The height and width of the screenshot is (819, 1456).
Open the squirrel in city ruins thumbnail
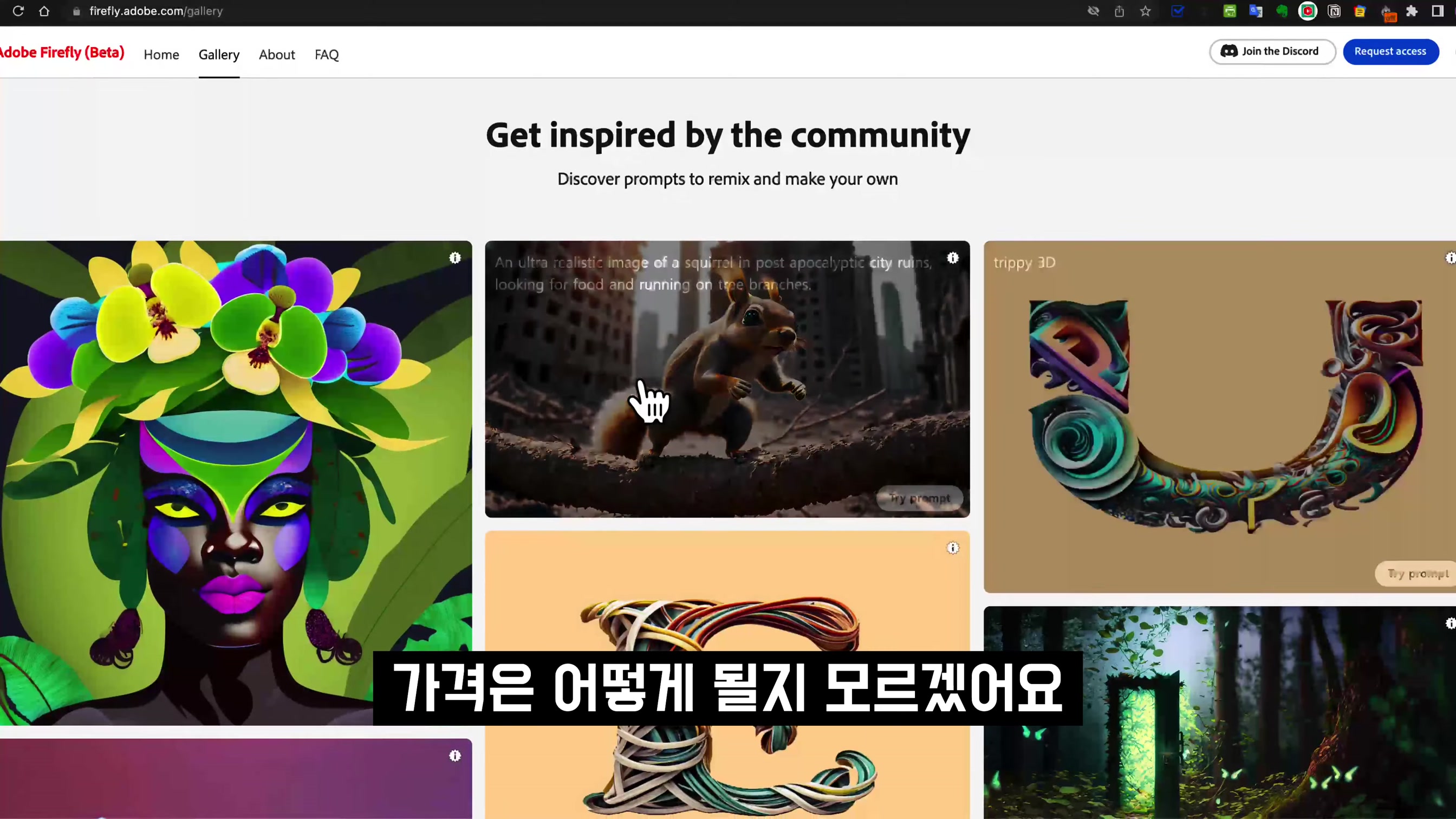727,379
